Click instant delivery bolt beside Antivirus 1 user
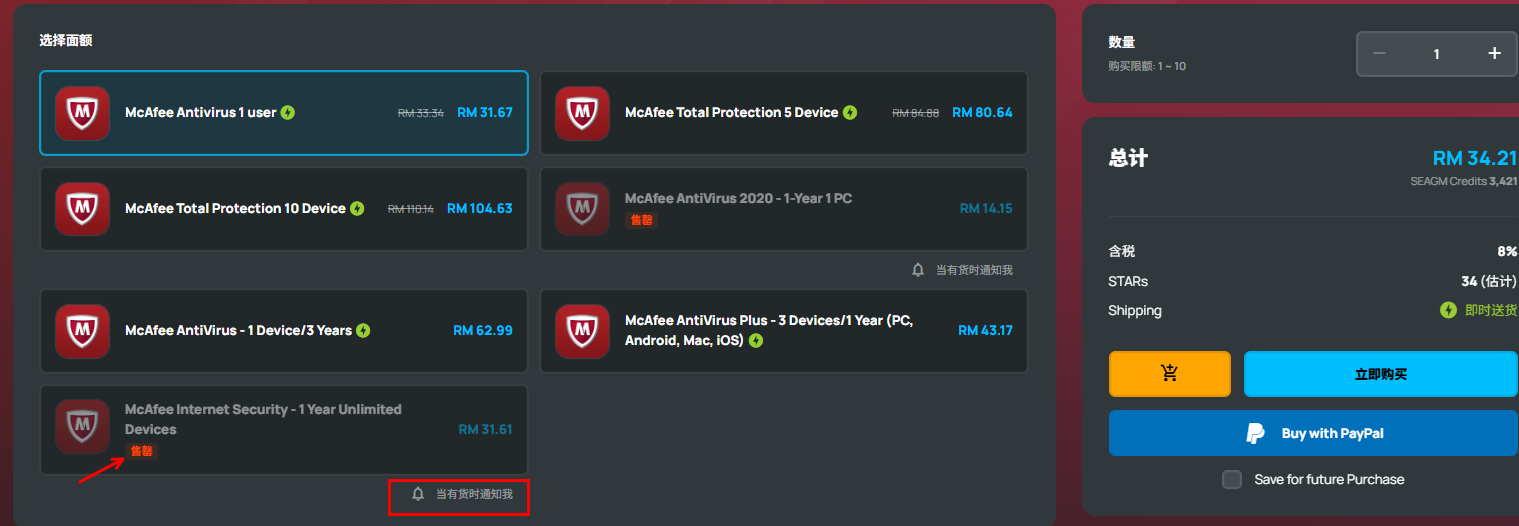This screenshot has height=526, width=1519. [x=288, y=113]
